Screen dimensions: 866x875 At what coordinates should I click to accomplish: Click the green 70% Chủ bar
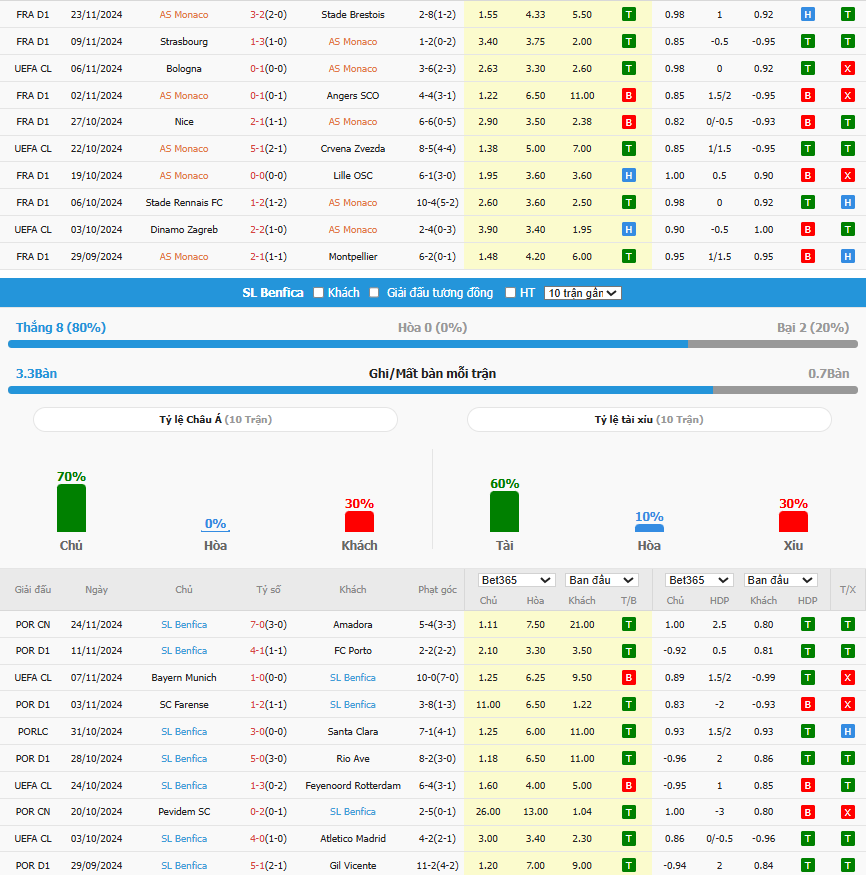click(71, 508)
